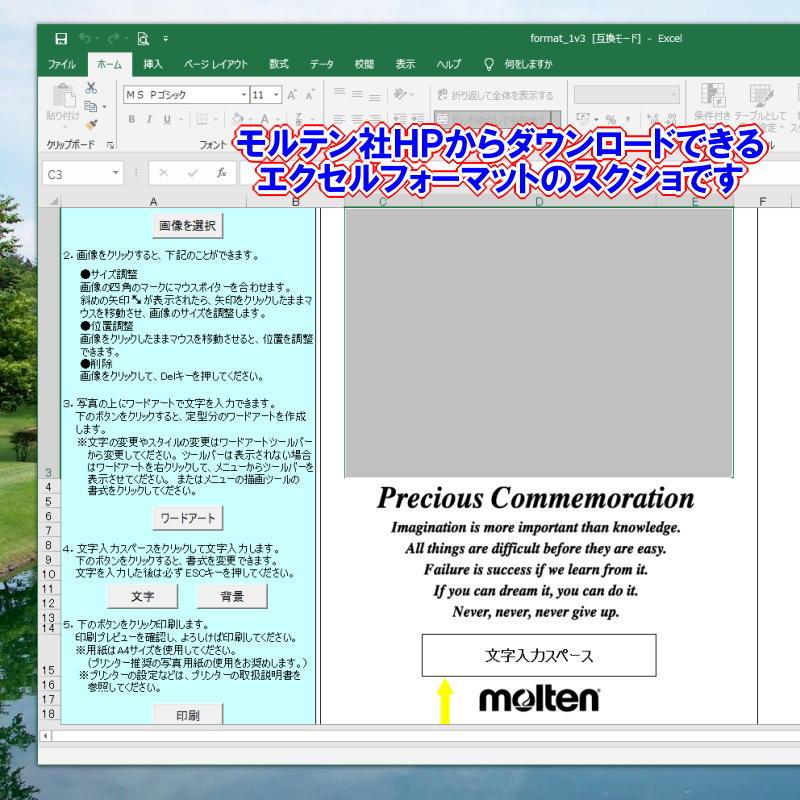Image resolution: width=800 pixels, height=800 pixels.
Task: Expand the Name Box dropdown arrow
Action: (117, 173)
